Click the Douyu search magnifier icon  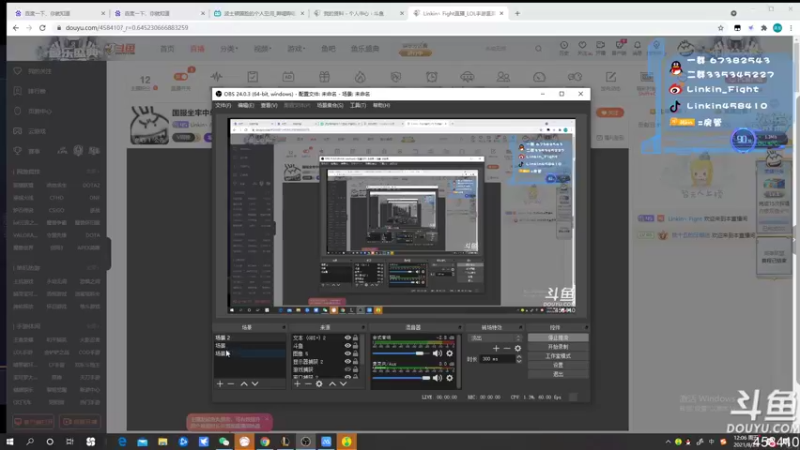click(538, 48)
